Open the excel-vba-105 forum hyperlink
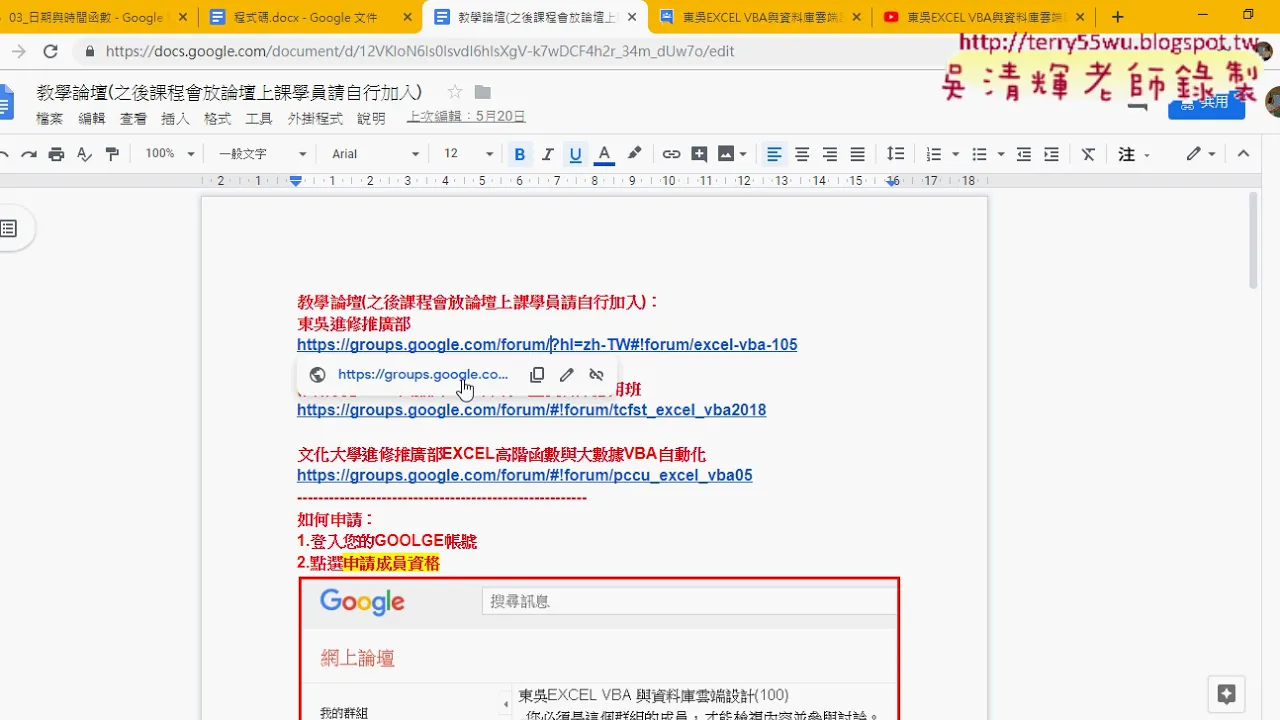Viewport: 1280px width, 720px height. coord(547,345)
